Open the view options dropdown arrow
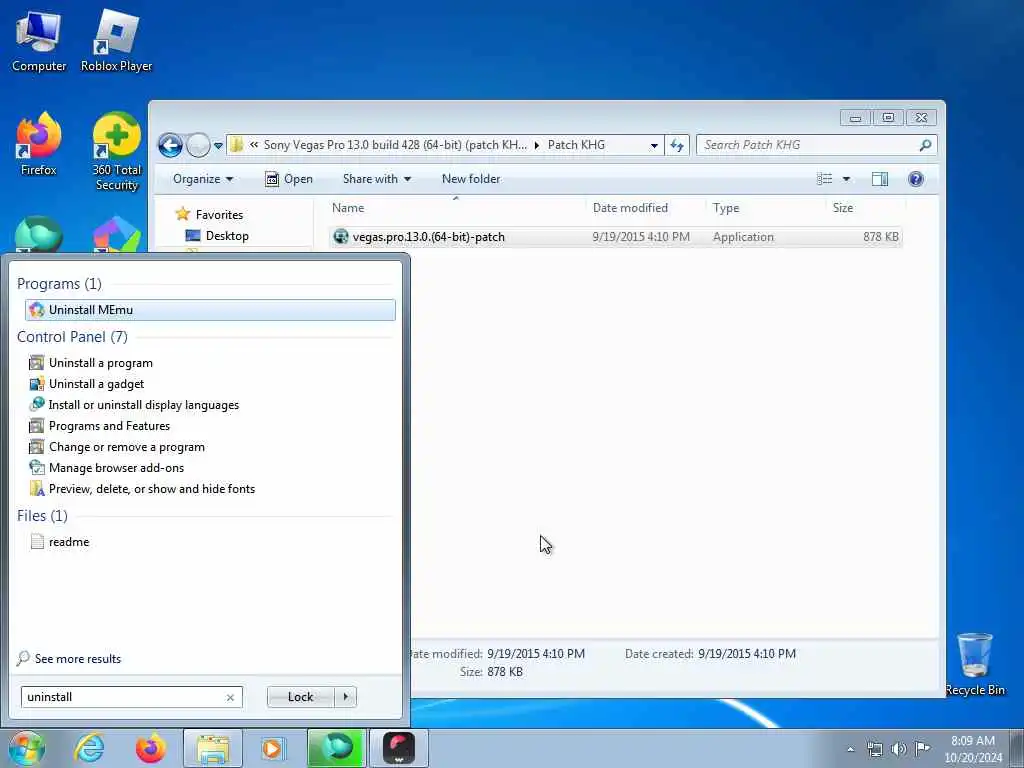Viewport: 1024px width, 768px height. [846, 179]
